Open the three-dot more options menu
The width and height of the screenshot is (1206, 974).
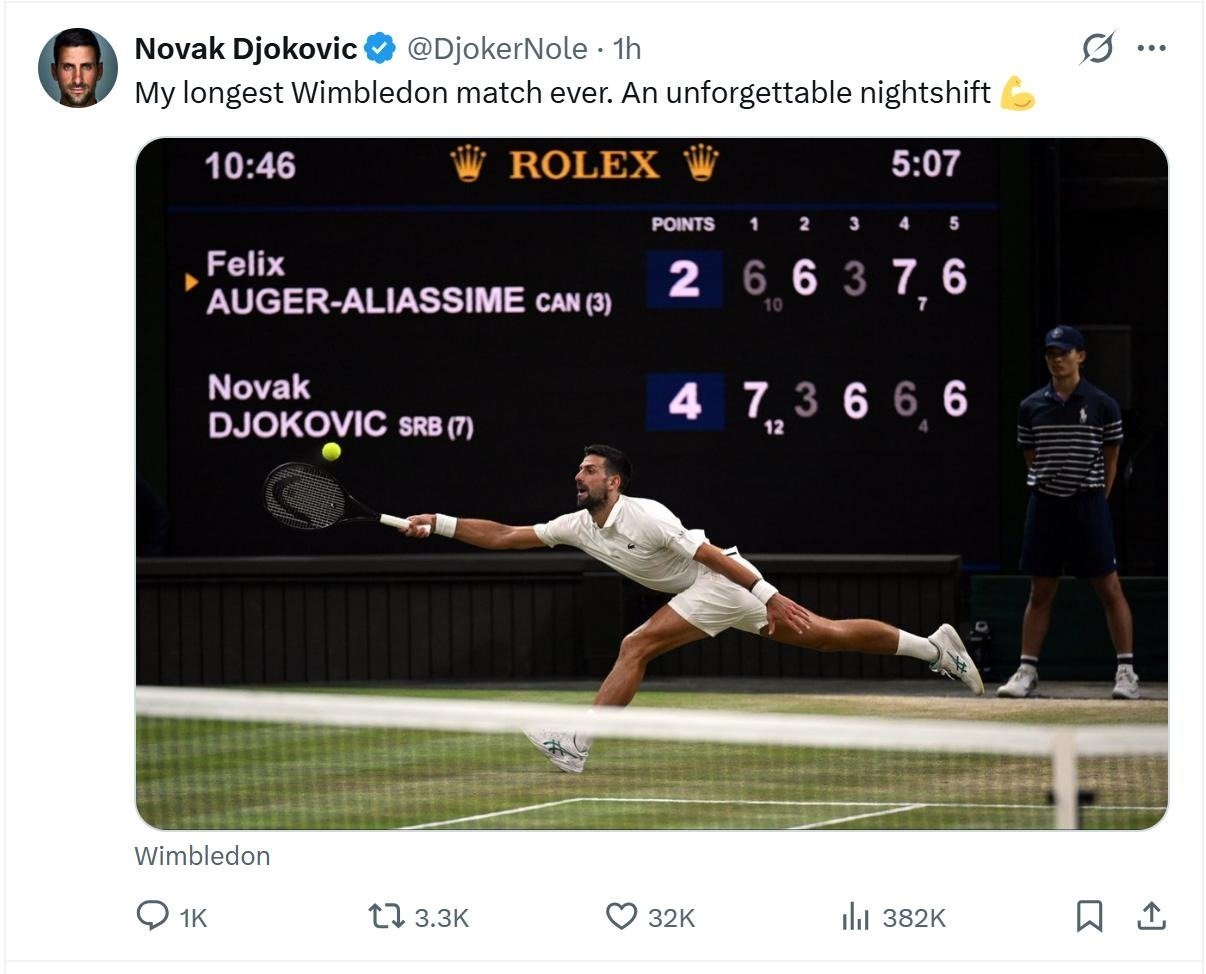pyautogui.click(x=1152, y=48)
